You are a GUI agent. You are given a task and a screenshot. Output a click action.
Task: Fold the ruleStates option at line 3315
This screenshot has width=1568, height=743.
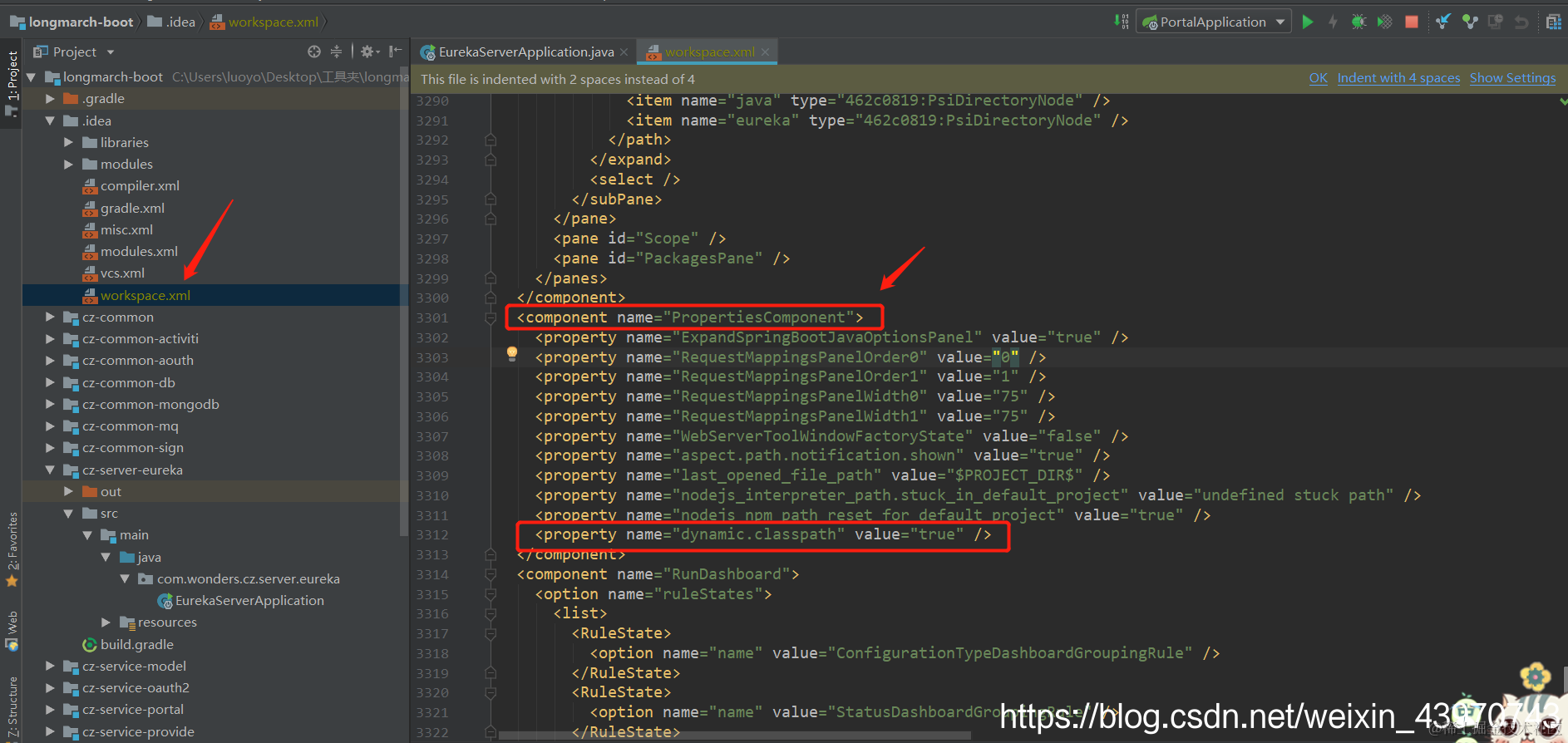(491, 594)
